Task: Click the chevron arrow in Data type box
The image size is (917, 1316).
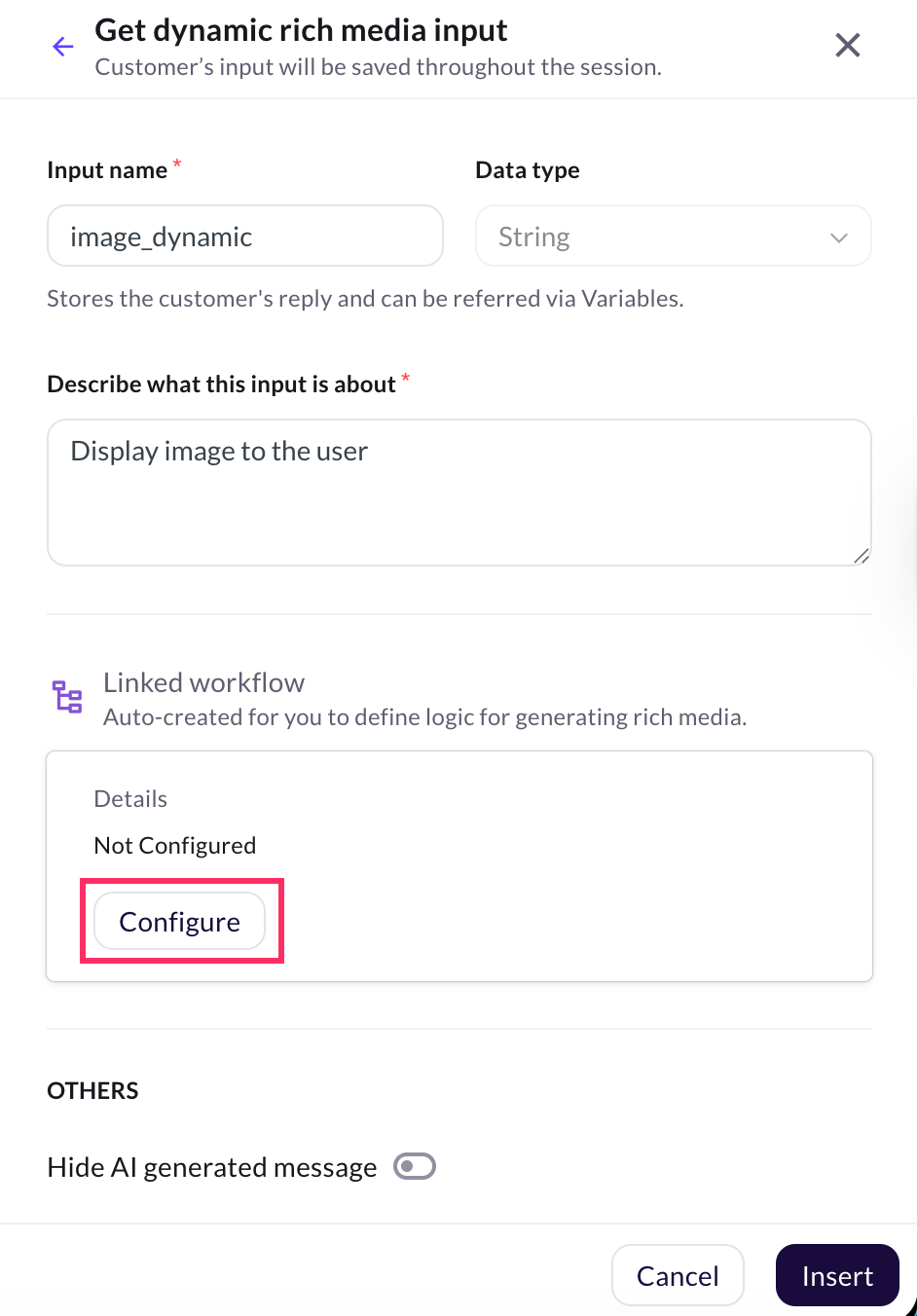Action: [838, 238]
